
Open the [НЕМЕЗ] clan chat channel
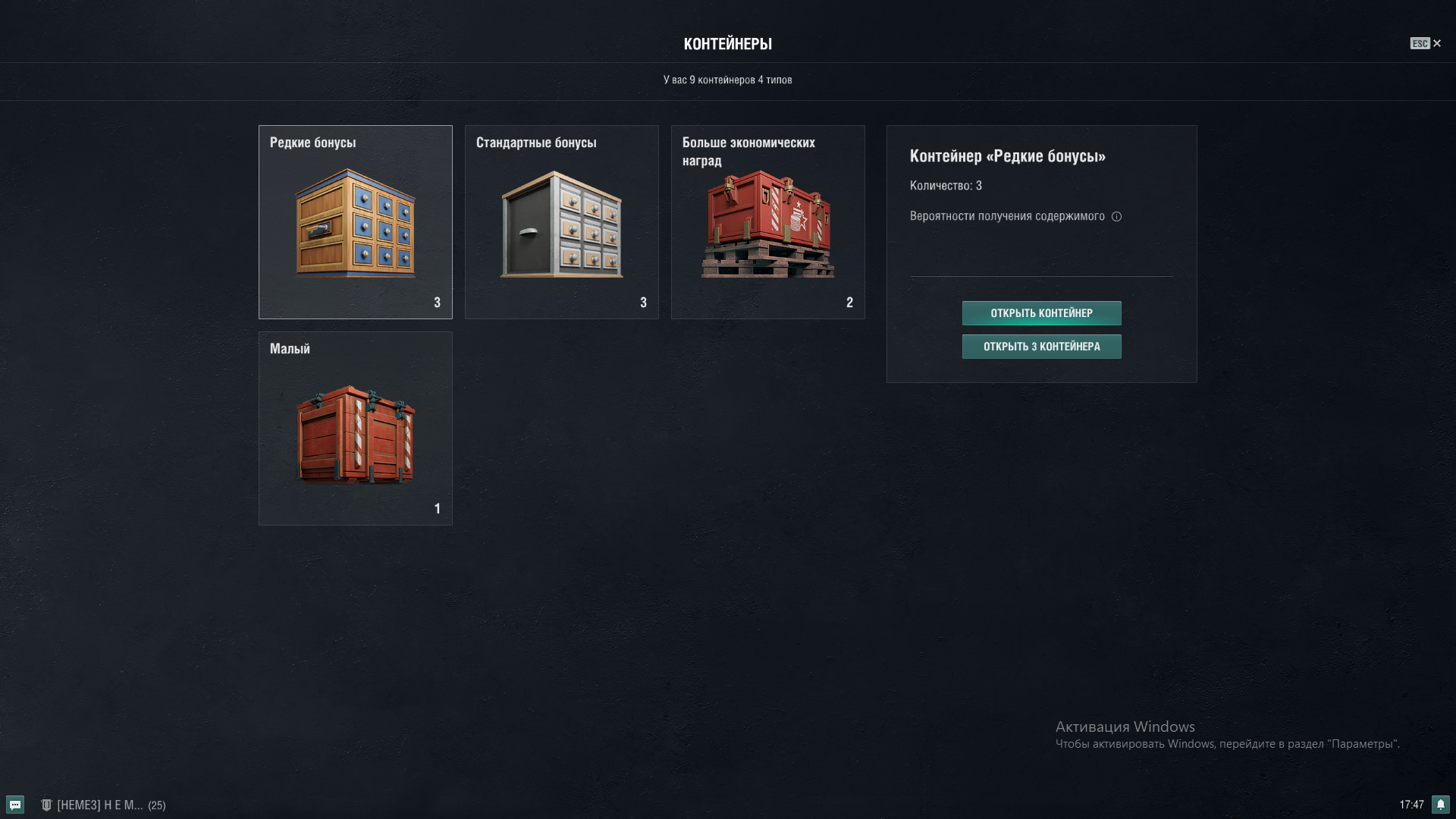point(99,805)
